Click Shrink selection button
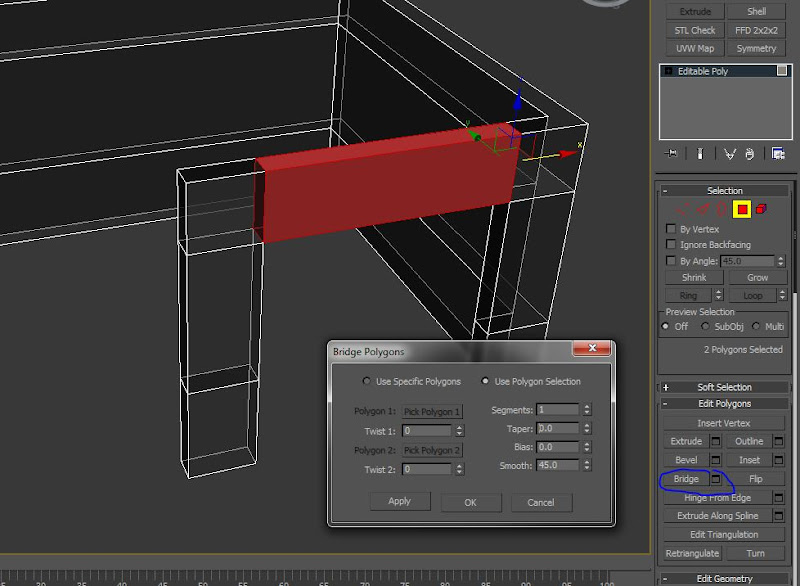 pyautogui.click(x=694, y=277)
